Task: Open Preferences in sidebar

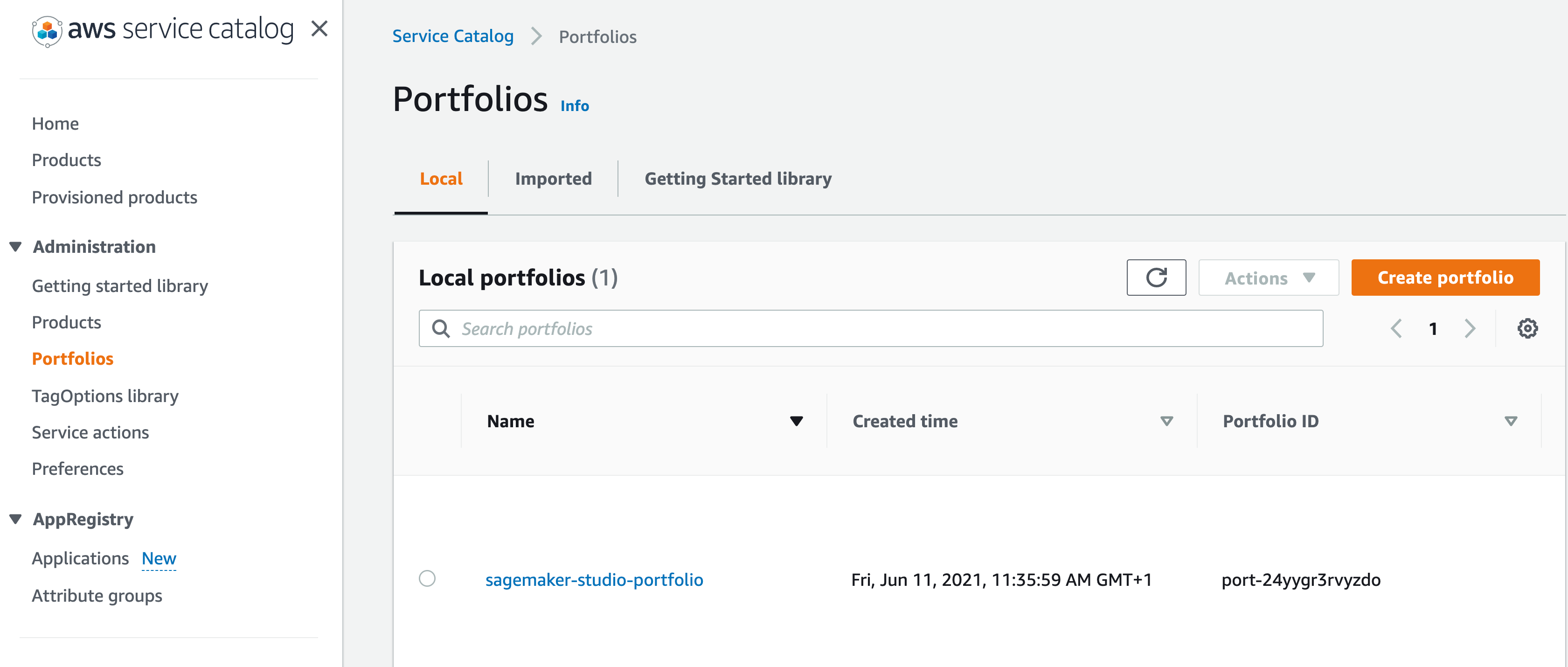Action: click(77, 469)
